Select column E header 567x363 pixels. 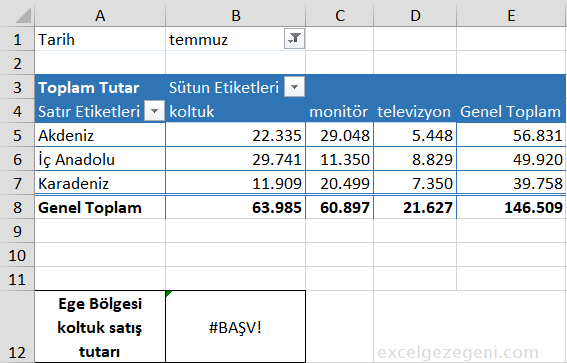(x=511, y=15)
